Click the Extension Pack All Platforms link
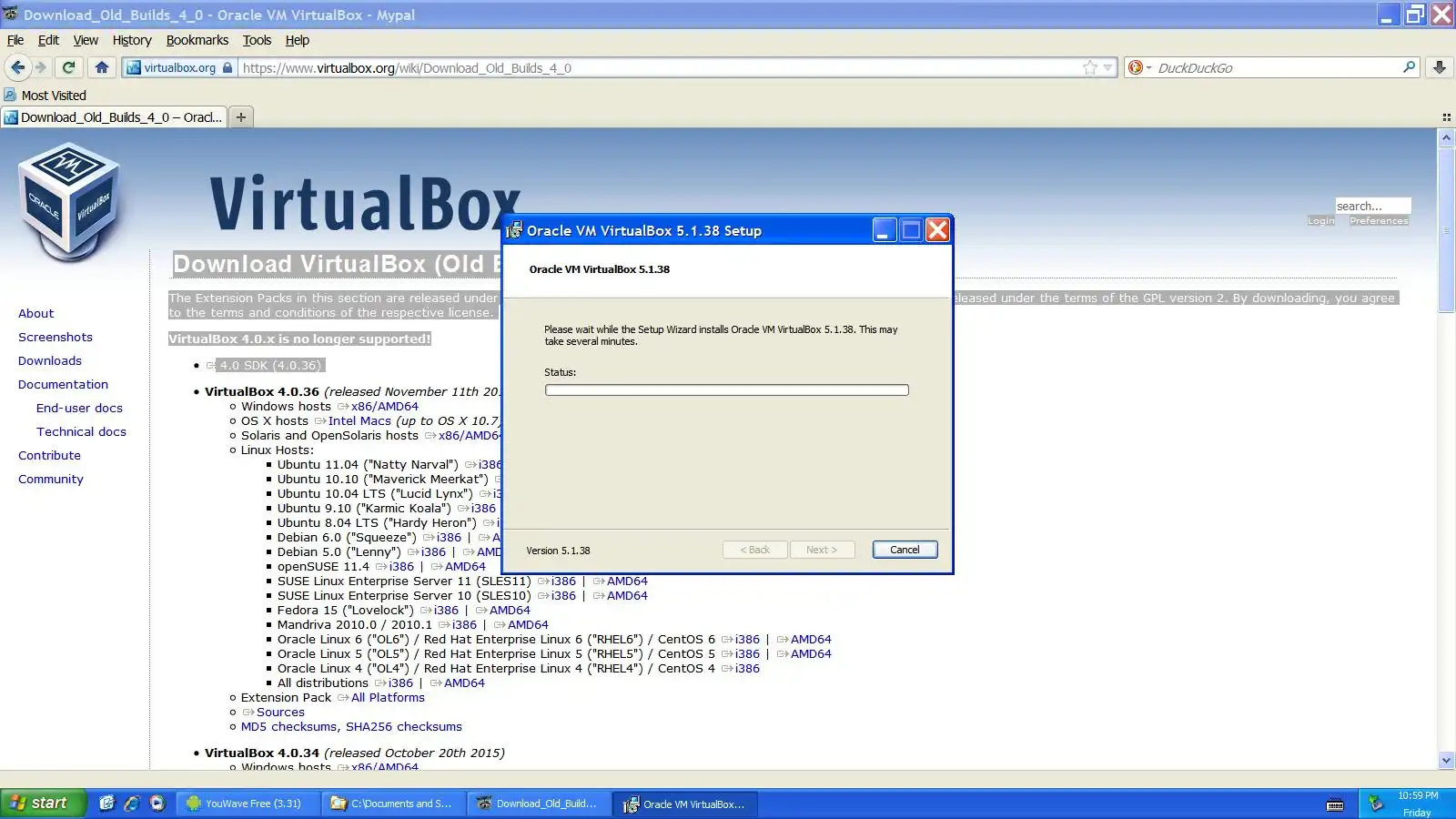The width and height of the screenshot is (1456, 819). click(x=388, y=697)
